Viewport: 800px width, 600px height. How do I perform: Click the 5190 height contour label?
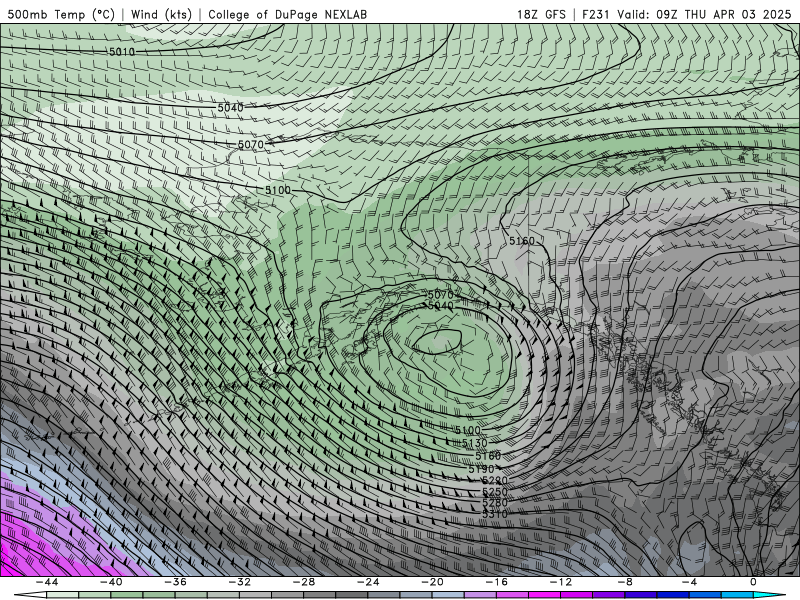[481, 468]
